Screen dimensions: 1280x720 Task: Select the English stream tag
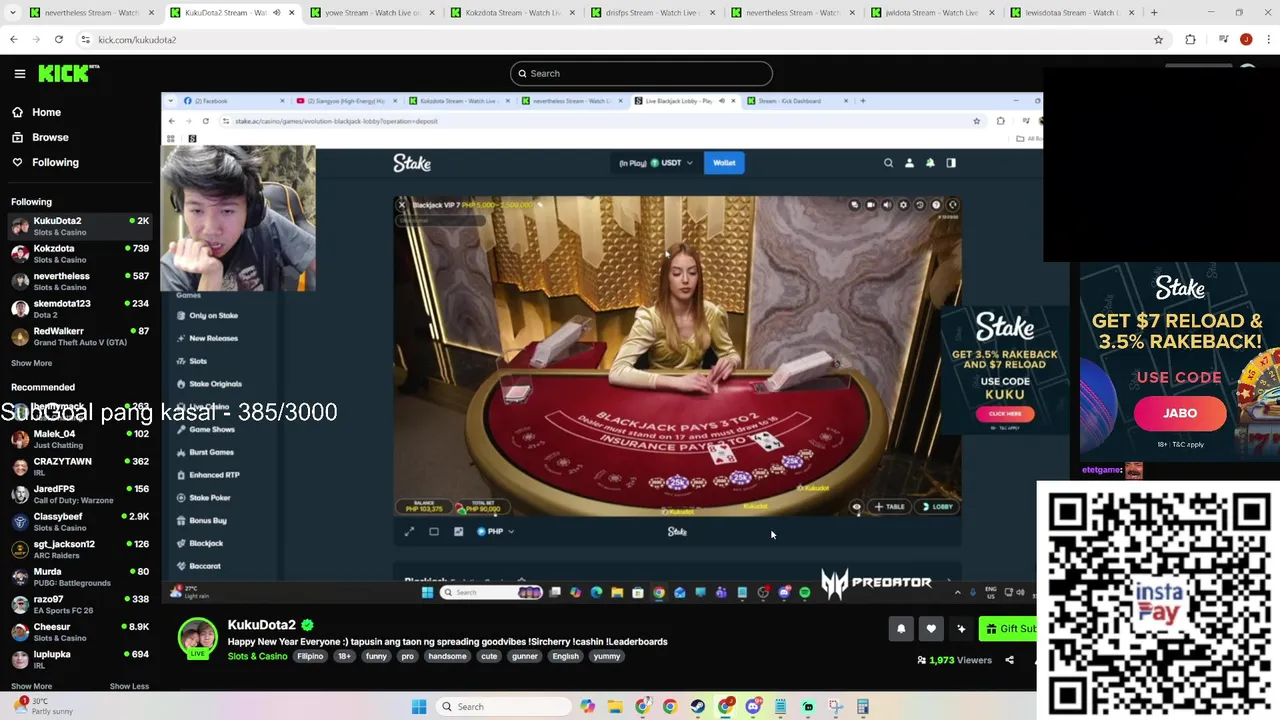click(x=565, y=656)
